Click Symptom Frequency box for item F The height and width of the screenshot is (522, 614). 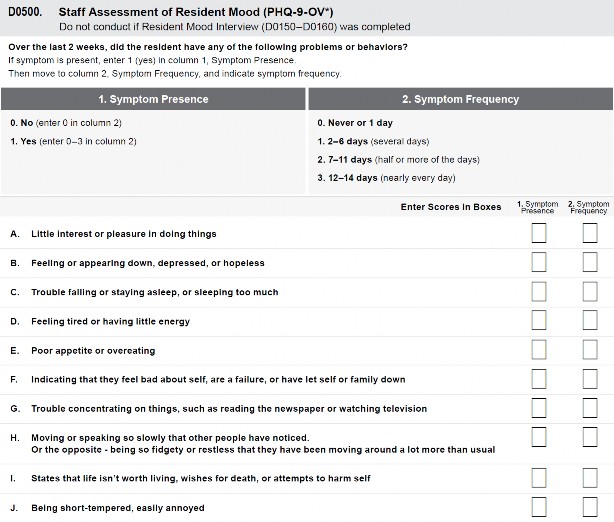coord(590,379)
